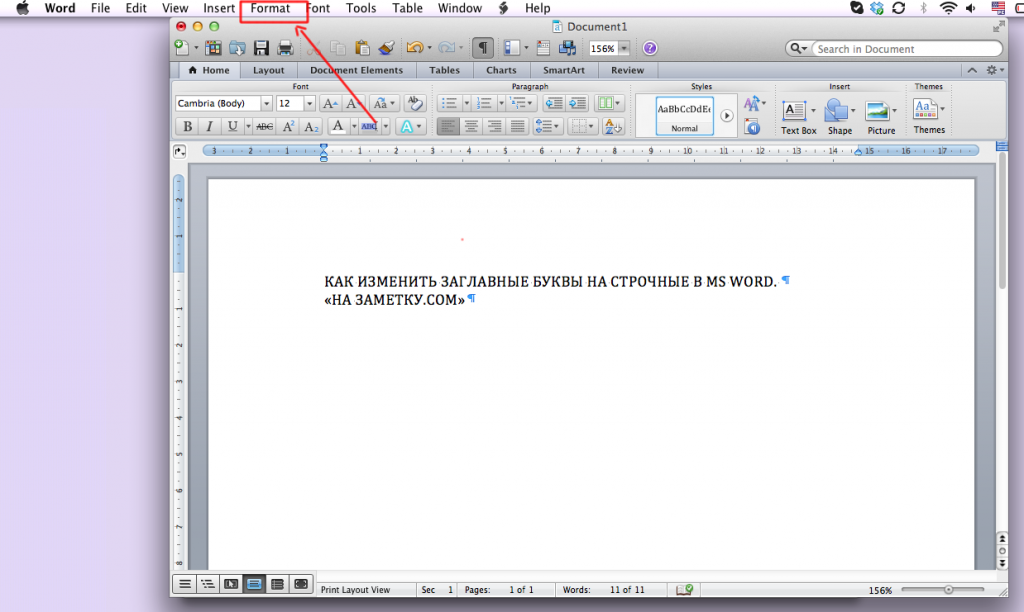Open the Picture insert icon
The height and width of the screenshot is (612, 1024).
tap(880, 118)
